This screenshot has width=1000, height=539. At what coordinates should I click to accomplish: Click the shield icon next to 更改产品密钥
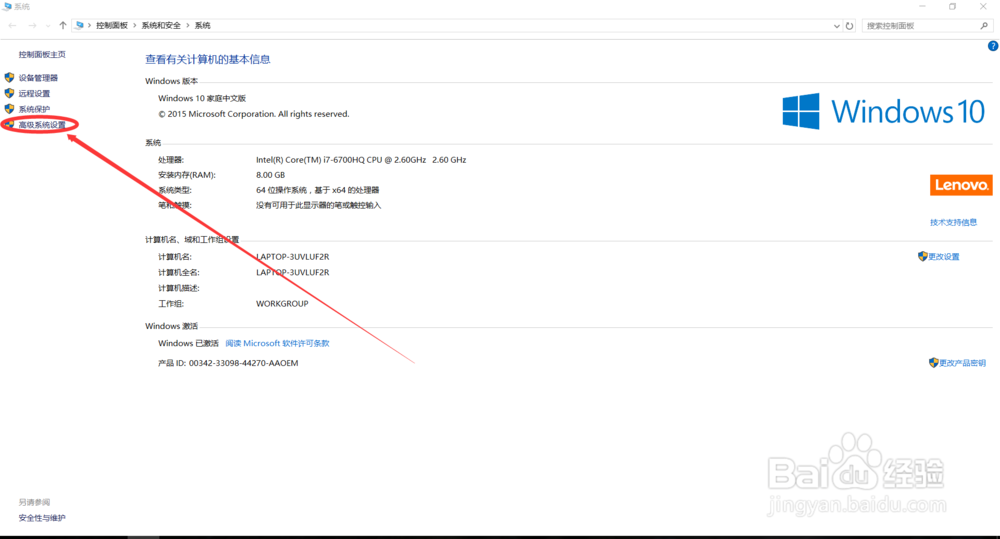(934, 362)
